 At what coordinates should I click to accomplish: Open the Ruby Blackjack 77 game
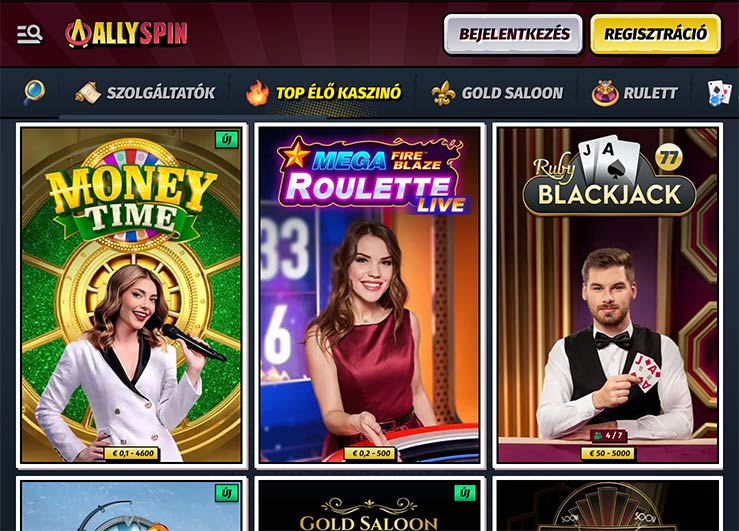(608, 295)
